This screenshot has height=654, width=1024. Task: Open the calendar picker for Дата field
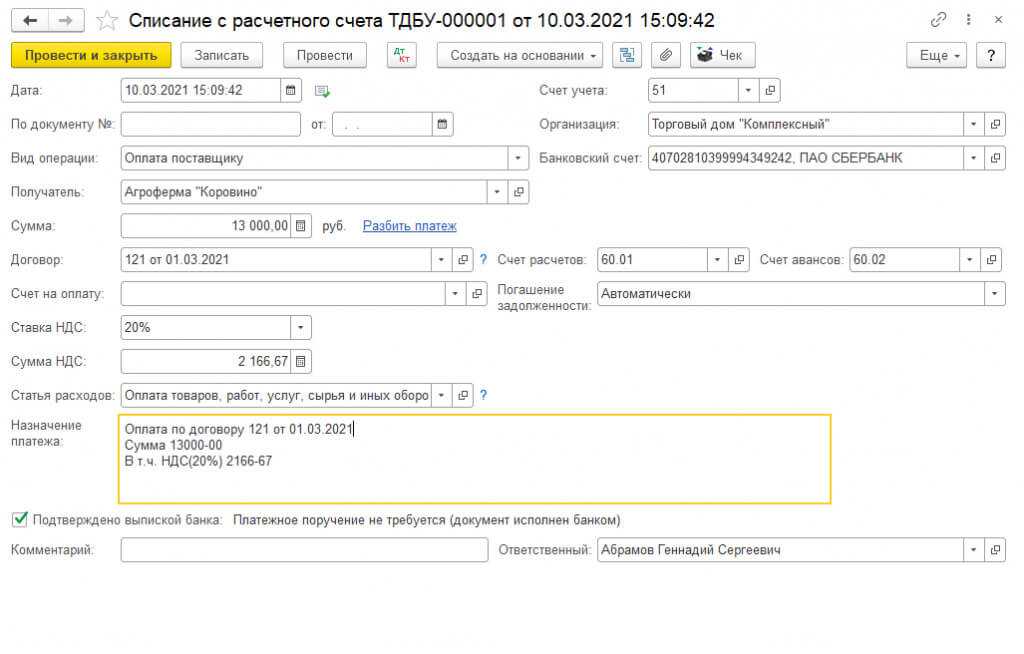(291, 91)
